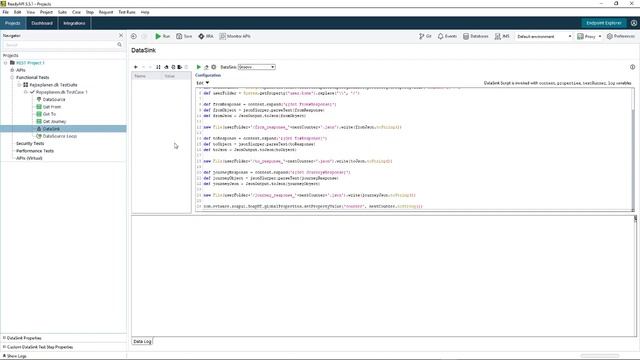Expand the APIs tree node
The image size is (640, 360).
12,70
